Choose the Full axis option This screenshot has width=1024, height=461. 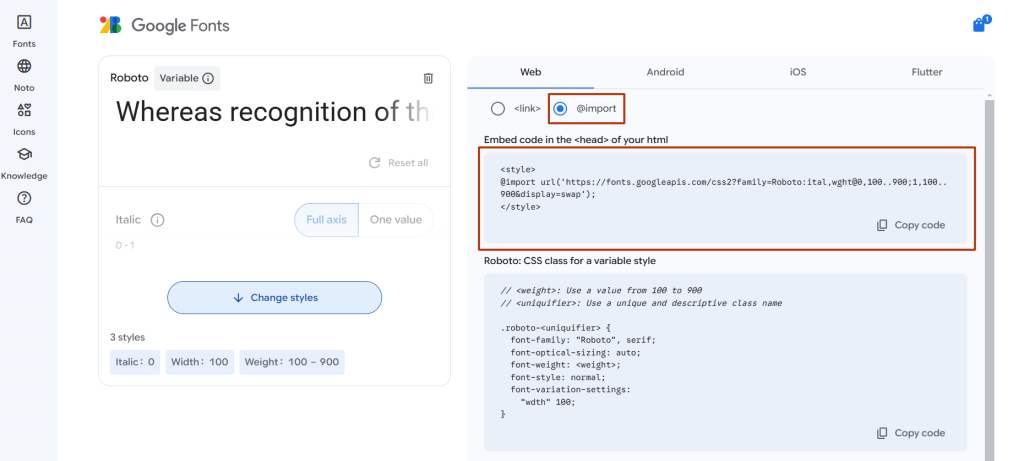pyautogui.click(x=327, y=220)
